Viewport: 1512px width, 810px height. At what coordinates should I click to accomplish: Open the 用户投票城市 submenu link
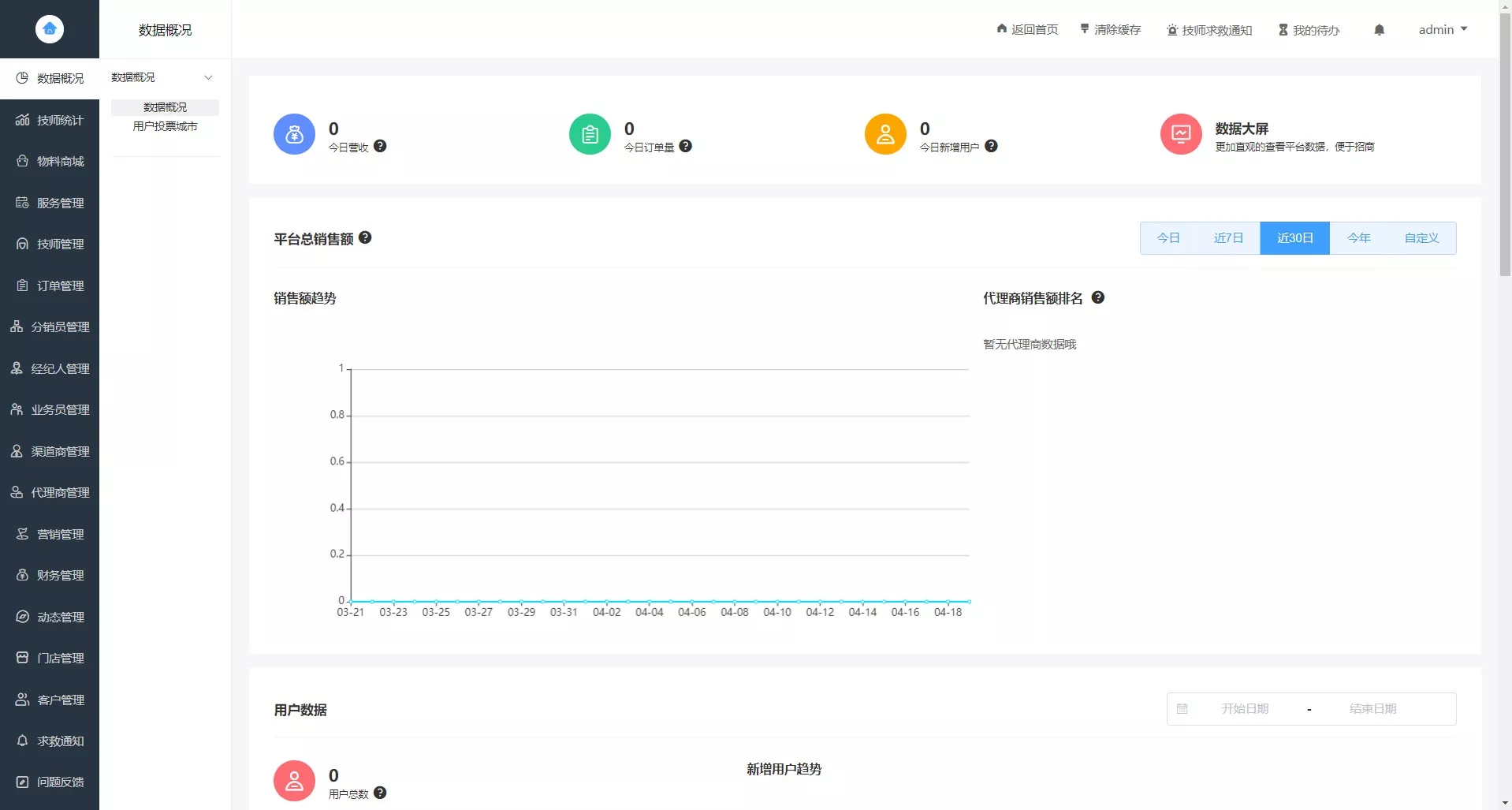coord(165,126)
